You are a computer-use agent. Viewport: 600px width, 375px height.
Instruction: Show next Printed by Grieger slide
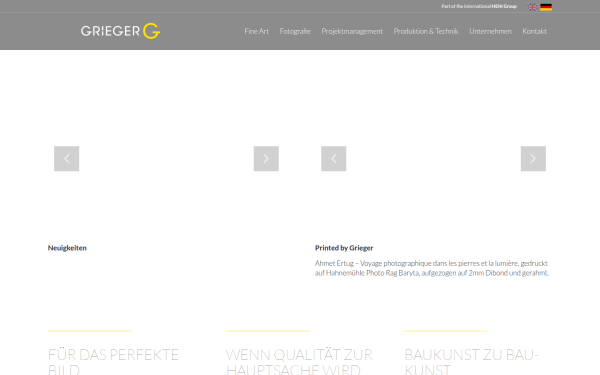[533, 158]
